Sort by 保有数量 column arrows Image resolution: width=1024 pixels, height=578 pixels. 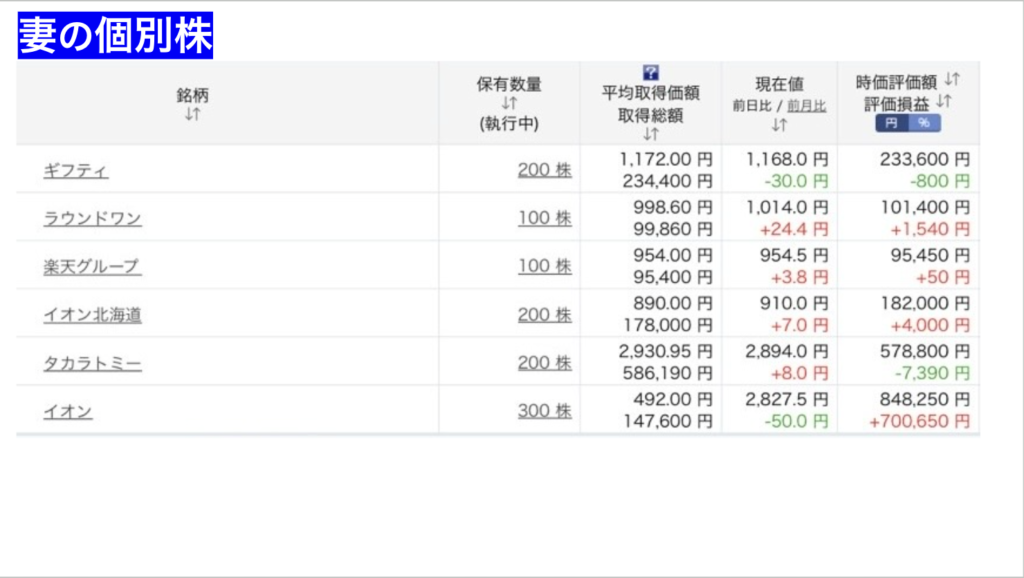(x=510, y=104)
